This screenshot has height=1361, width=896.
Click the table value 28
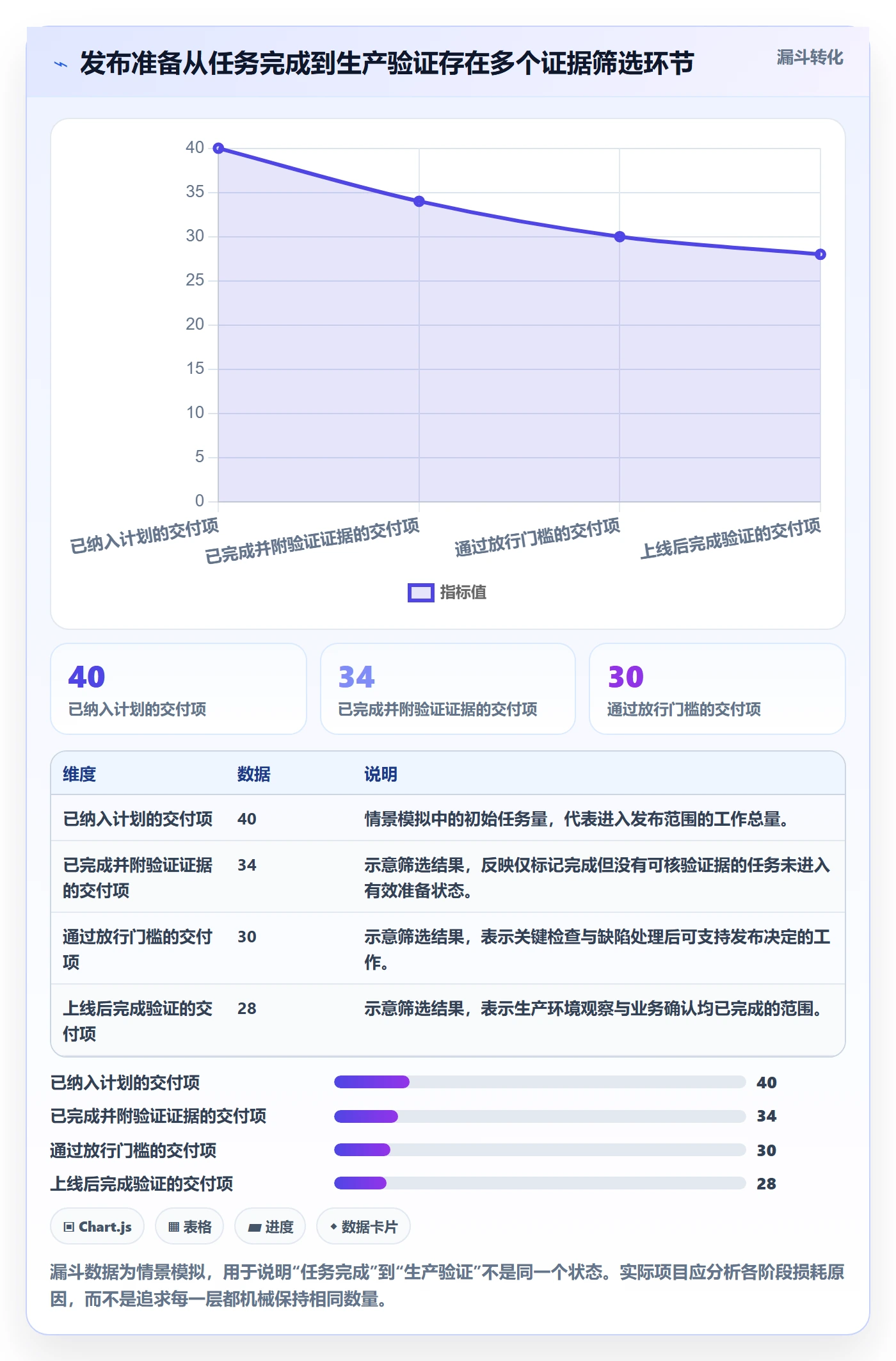[247, 1009]
